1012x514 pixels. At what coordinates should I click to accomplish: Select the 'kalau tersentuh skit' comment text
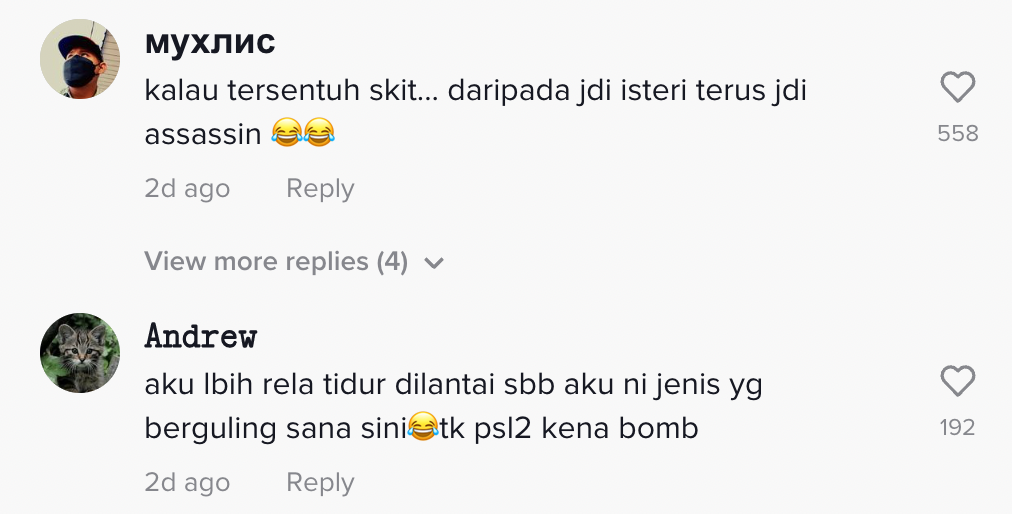click(475, 91)
